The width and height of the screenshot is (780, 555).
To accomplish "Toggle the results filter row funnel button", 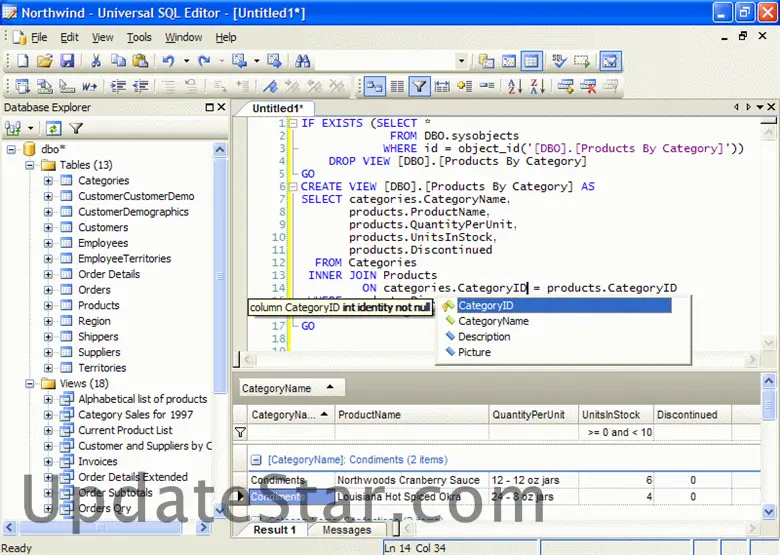I will click(419, 87).
